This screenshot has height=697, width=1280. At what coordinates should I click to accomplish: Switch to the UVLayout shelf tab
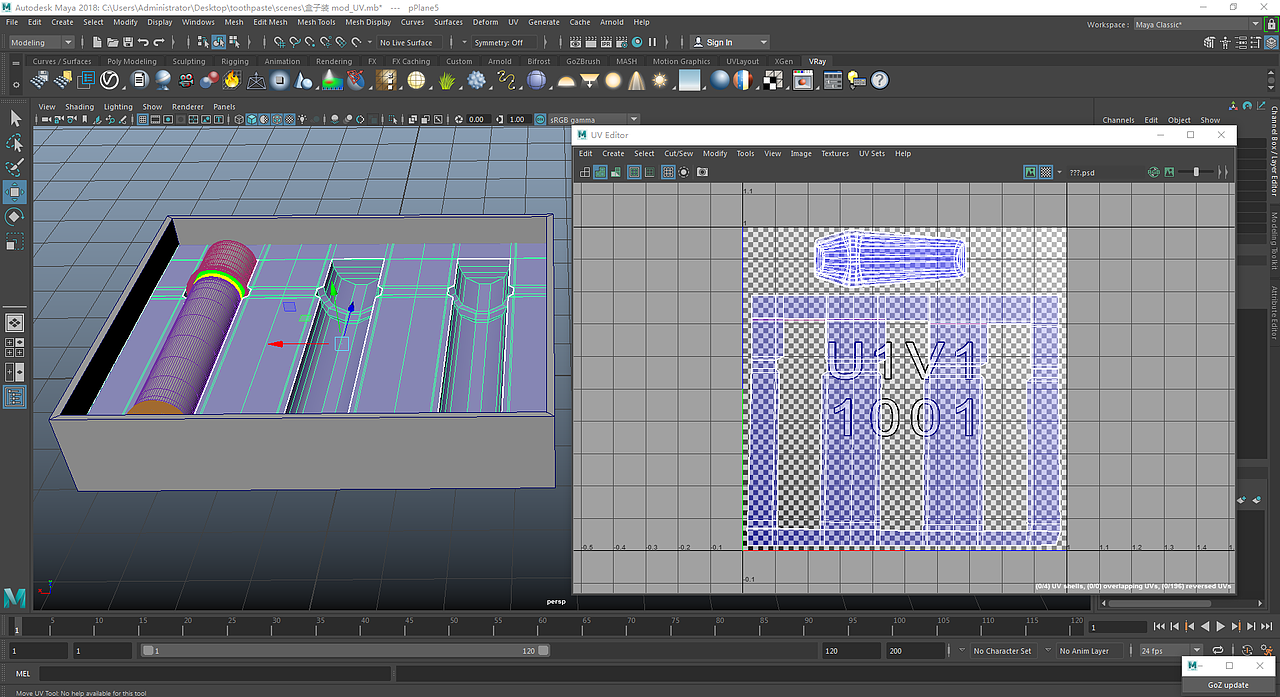pos(742,61)
